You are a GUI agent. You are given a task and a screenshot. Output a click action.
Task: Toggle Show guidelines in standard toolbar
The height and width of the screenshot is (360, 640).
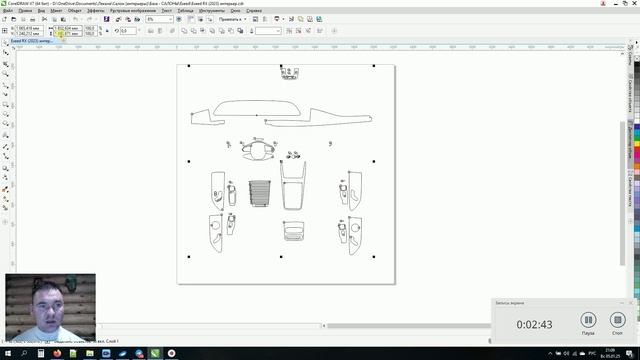(209, 19)
